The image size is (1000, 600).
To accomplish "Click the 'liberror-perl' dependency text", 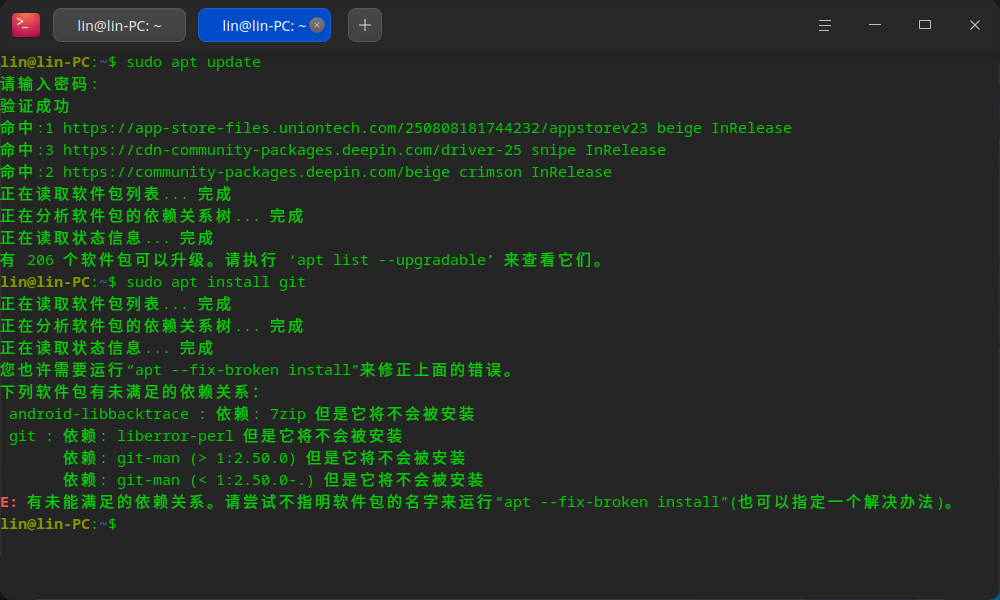I will pos(175,436).
